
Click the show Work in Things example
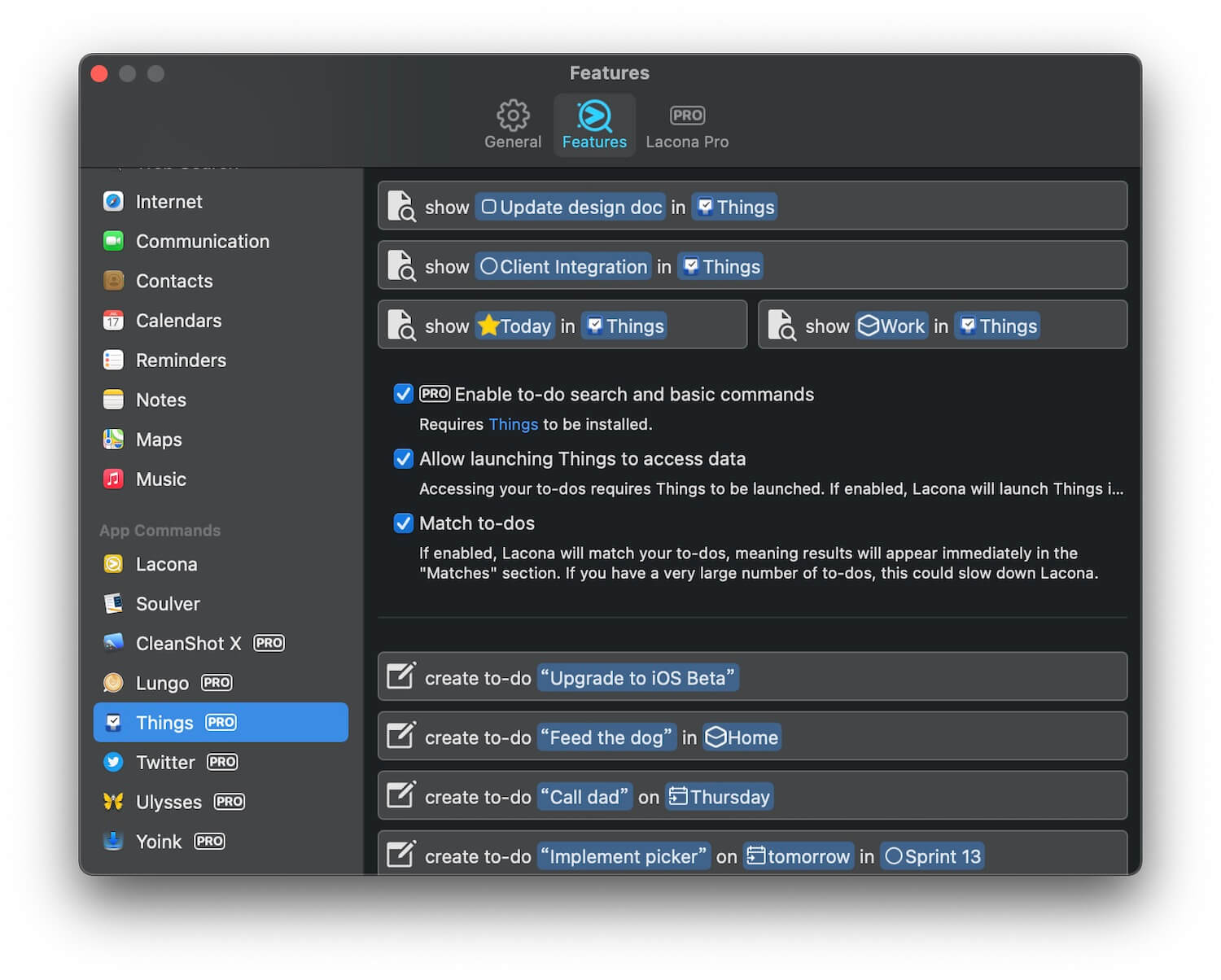(x=943, y=325)
